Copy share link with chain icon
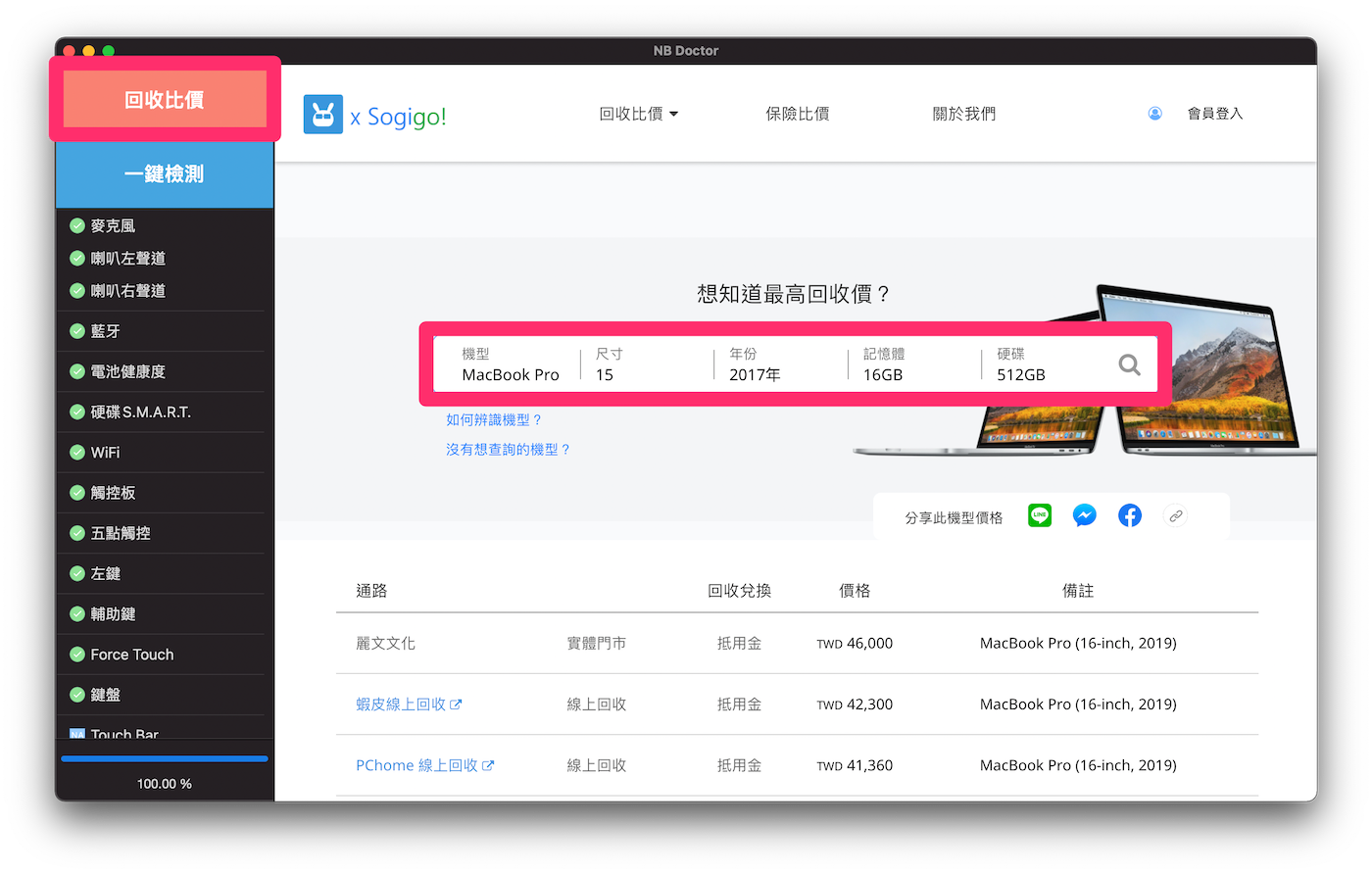Image resolution: width=1372 pixels, height=874 pixels. tap(1175, 515)
